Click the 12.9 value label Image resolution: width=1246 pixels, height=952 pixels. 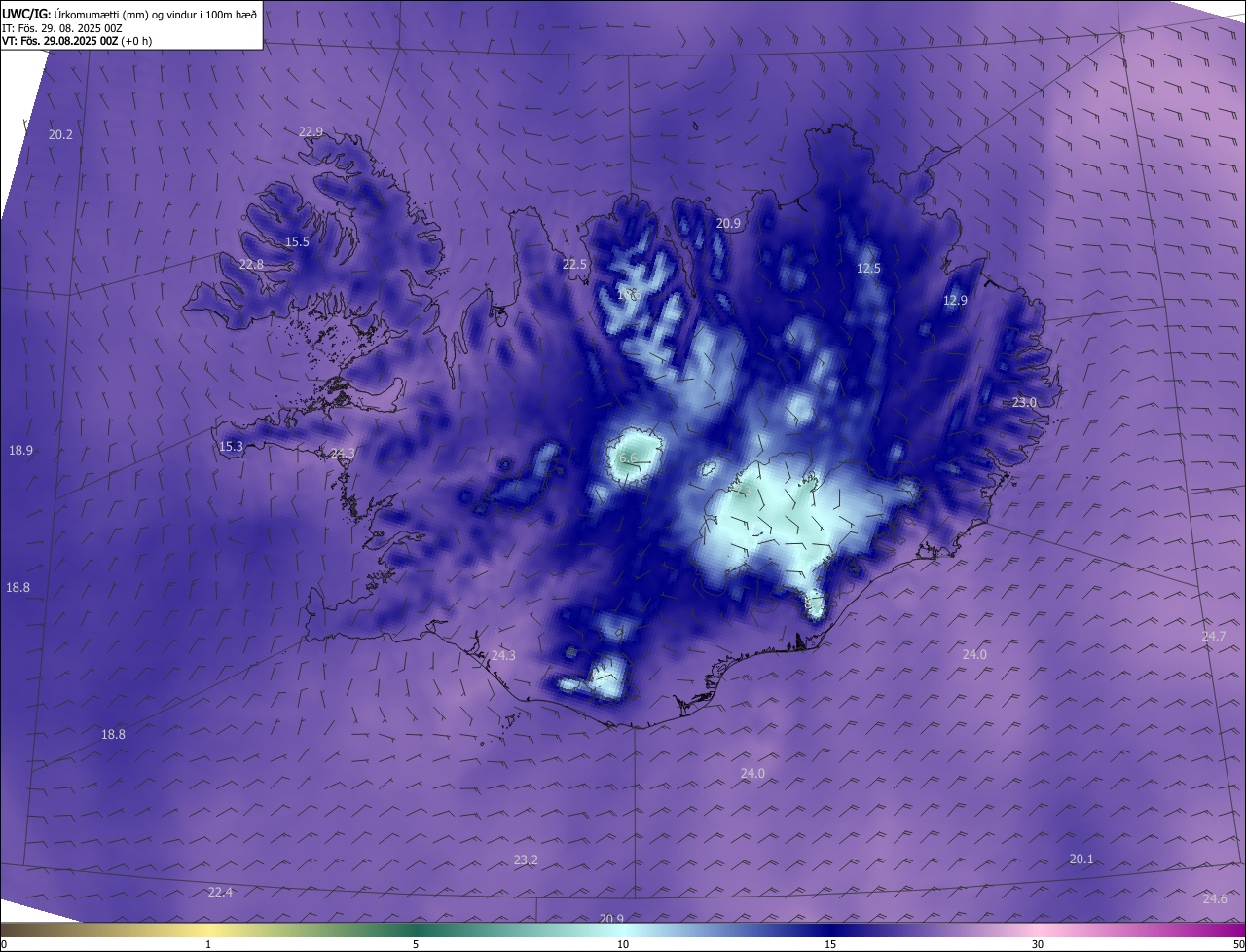click(x=955, y=300)
